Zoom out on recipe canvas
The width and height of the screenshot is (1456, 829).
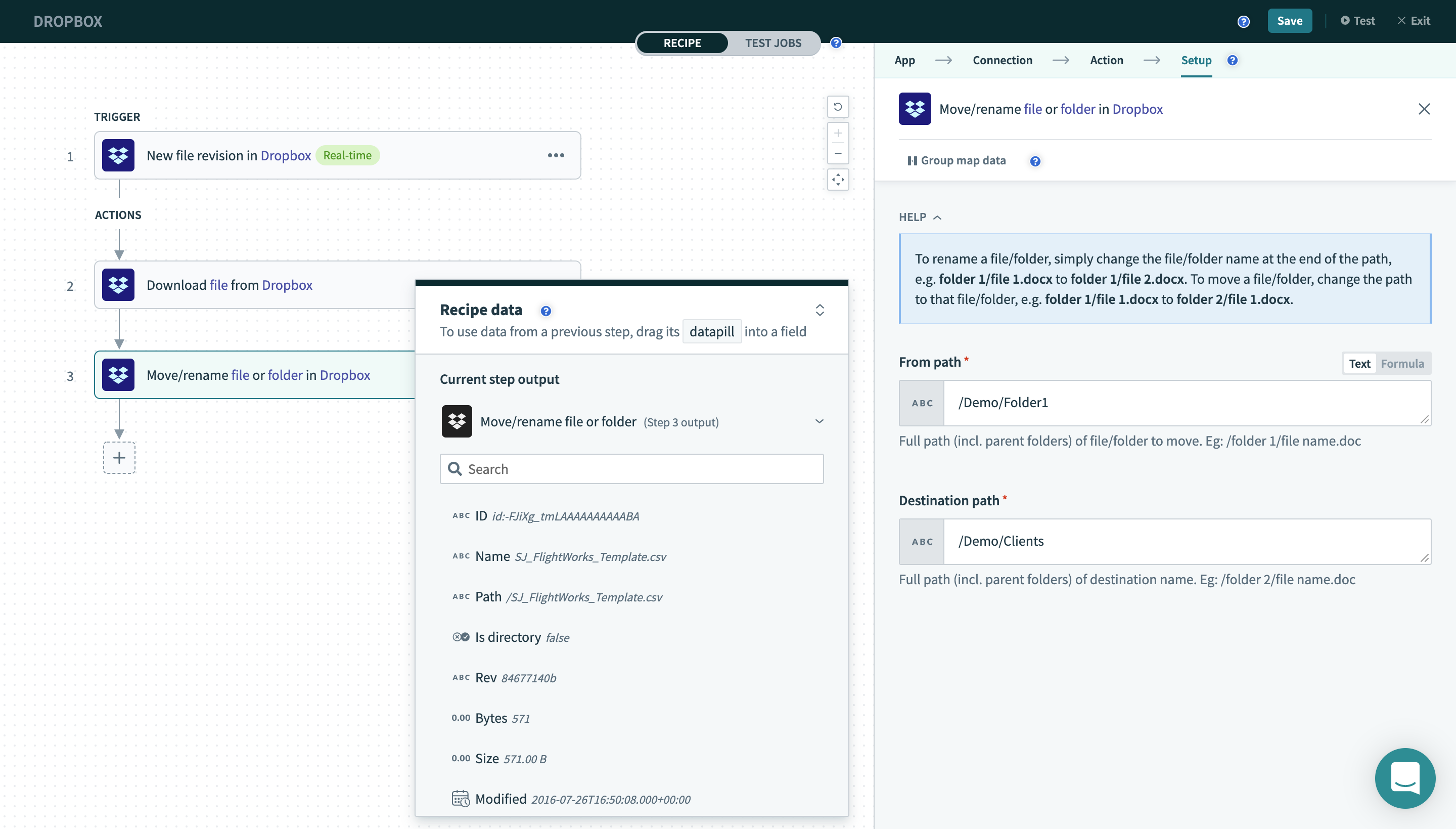tap(838, 154)
